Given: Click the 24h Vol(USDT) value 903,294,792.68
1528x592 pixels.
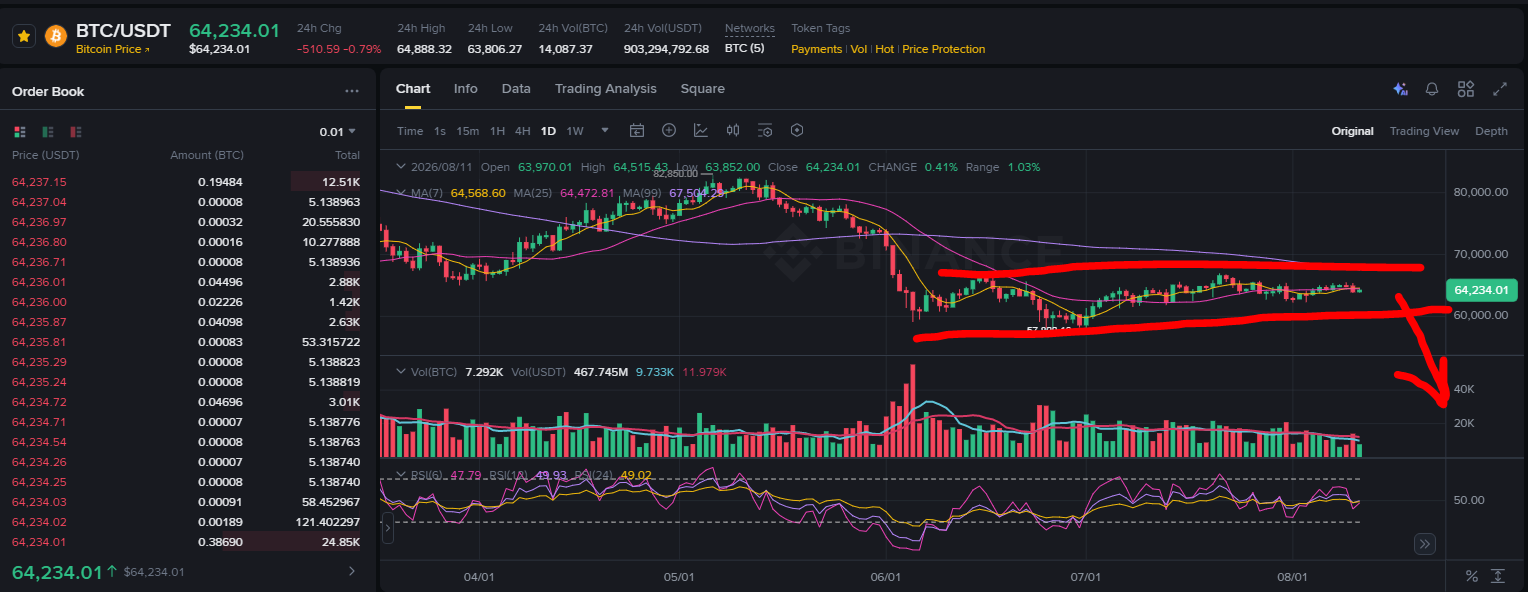Looking at the screenshot, I should click(666, 49).
